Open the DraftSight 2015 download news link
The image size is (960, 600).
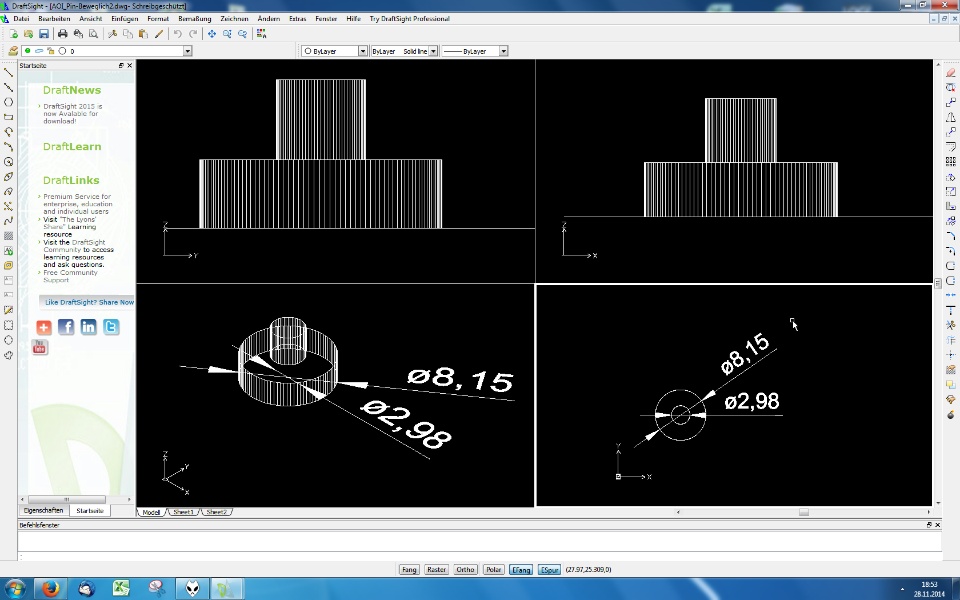pos(73,113)
